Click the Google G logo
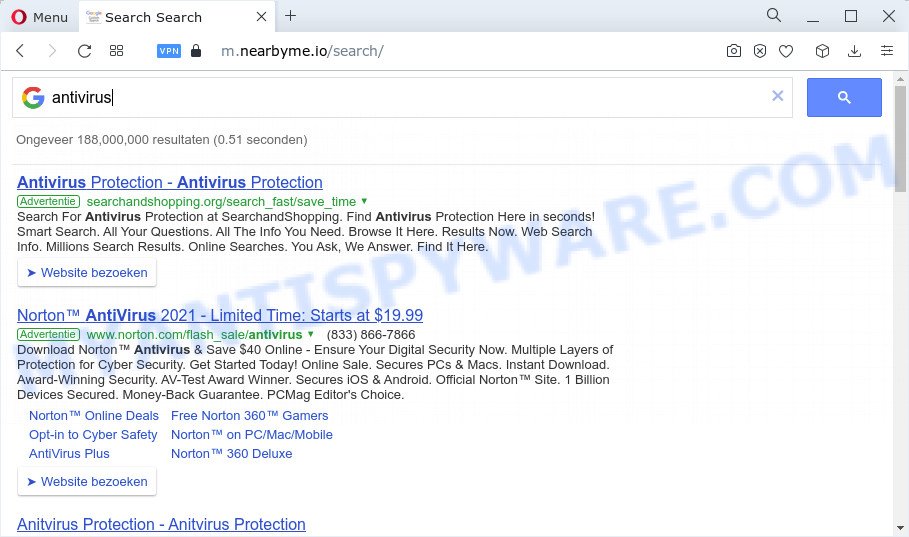 33,97
